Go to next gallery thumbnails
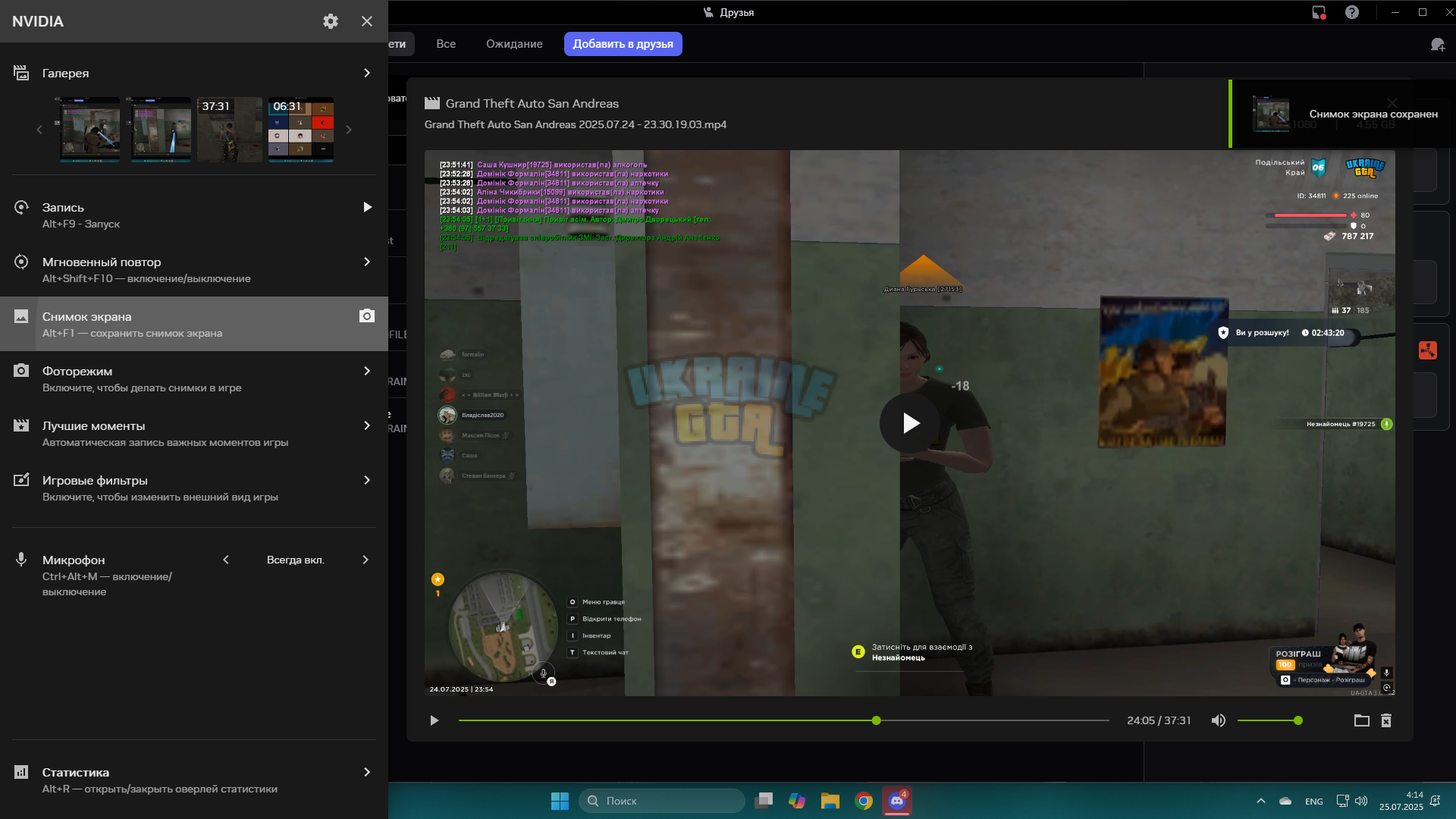 point(349,130)
